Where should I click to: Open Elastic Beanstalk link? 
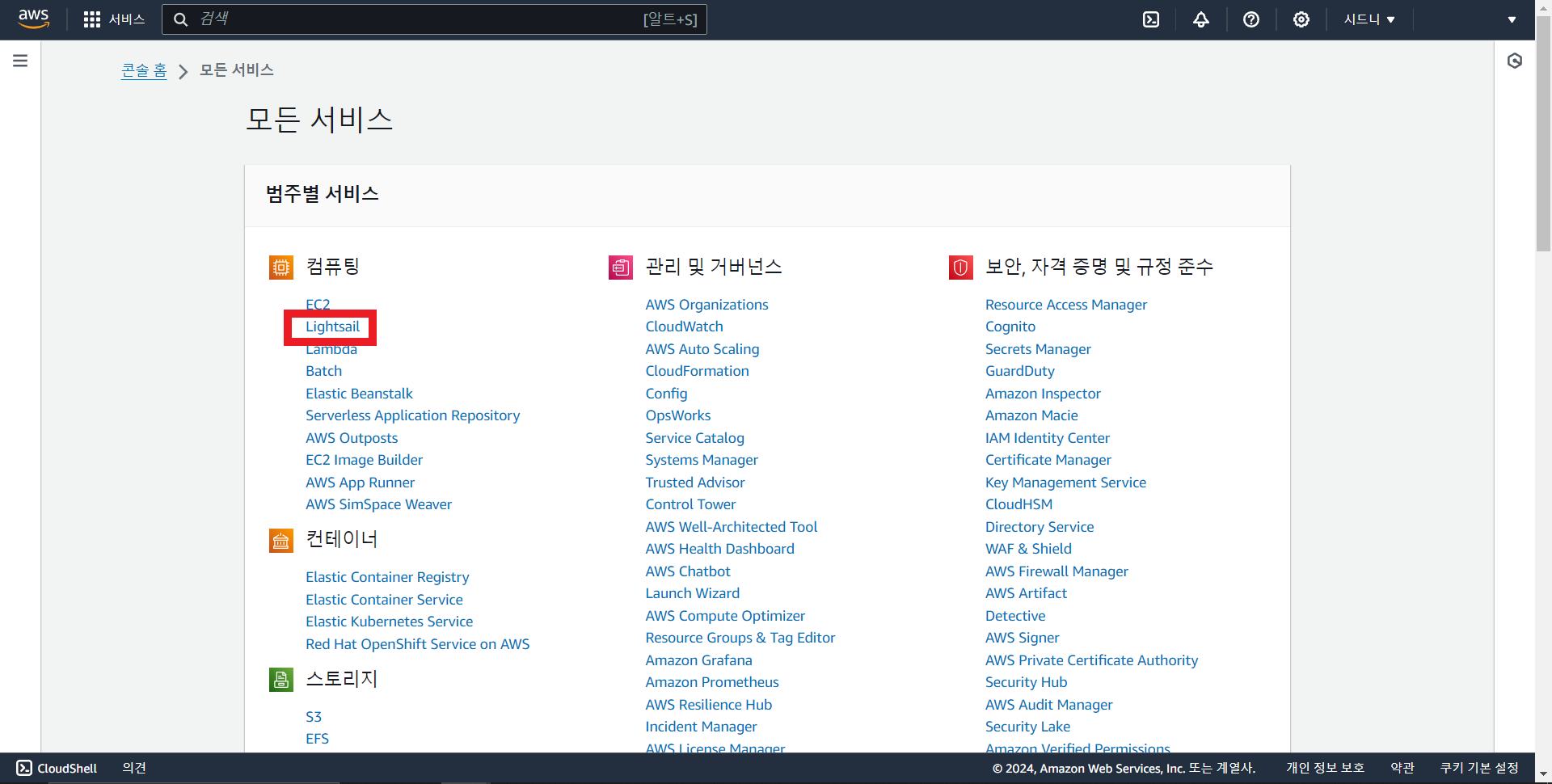pyautogui.click(x=359, y=394)
